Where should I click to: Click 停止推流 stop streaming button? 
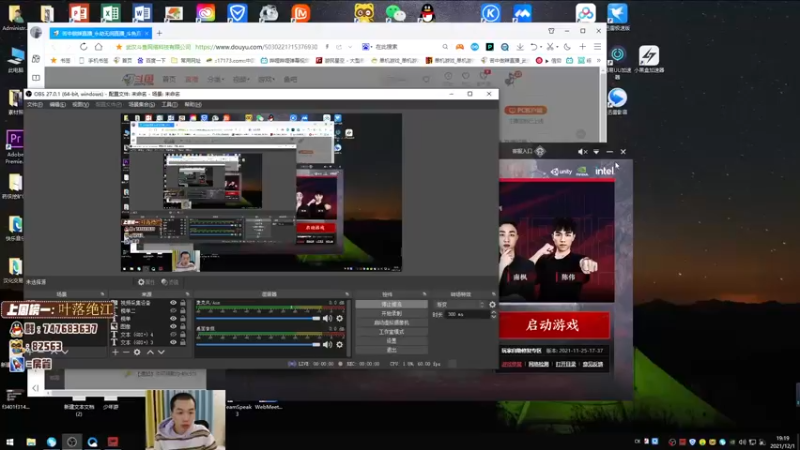click(x=391, y=304)
